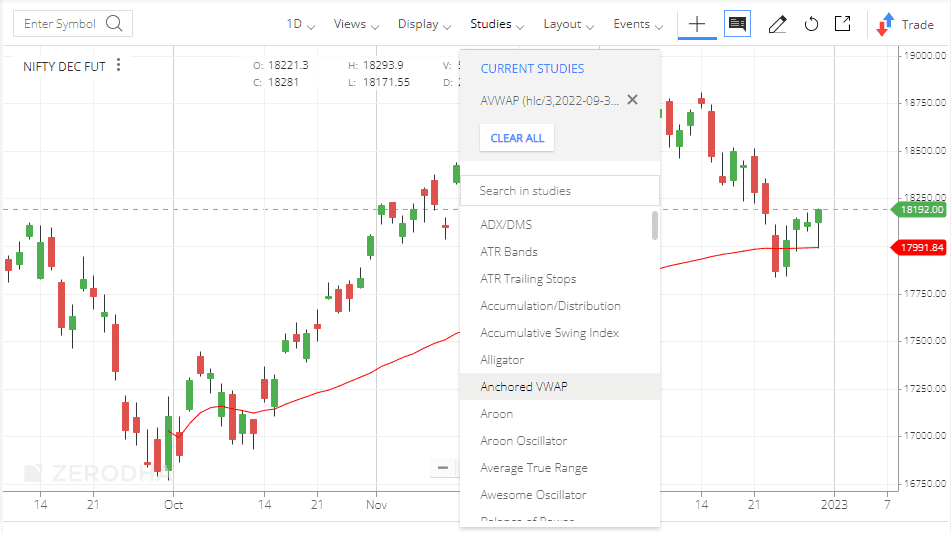Viewport: 951px width, 534px height.
Task: Select ATR Bands study
Action: pos(560,251)
